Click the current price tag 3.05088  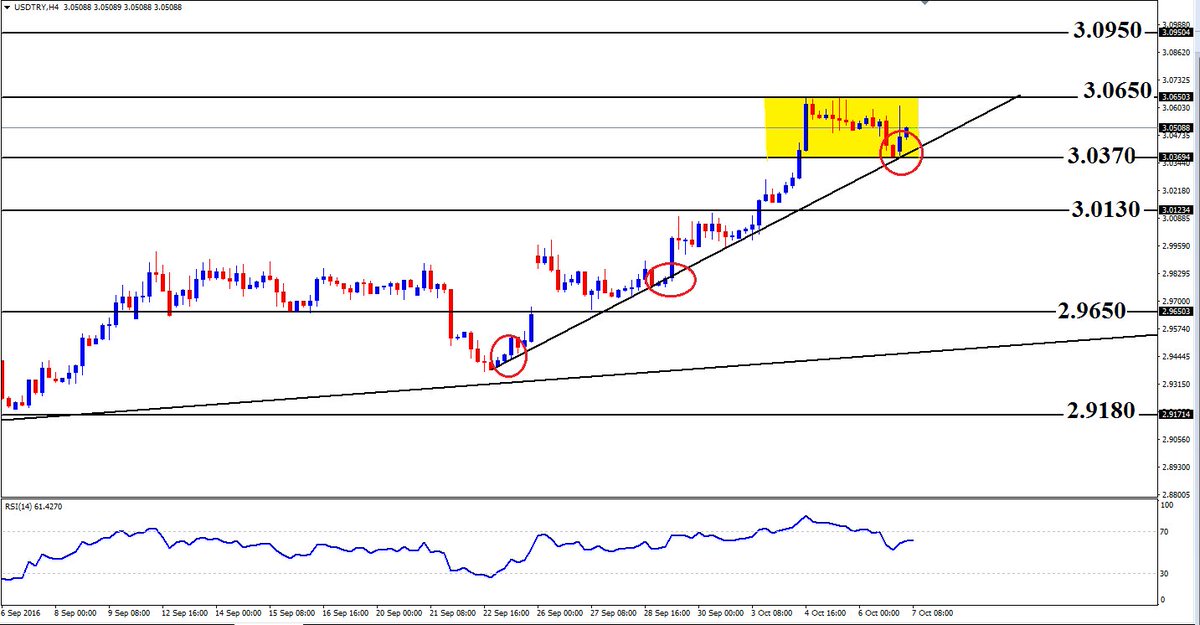(1174, 128)
